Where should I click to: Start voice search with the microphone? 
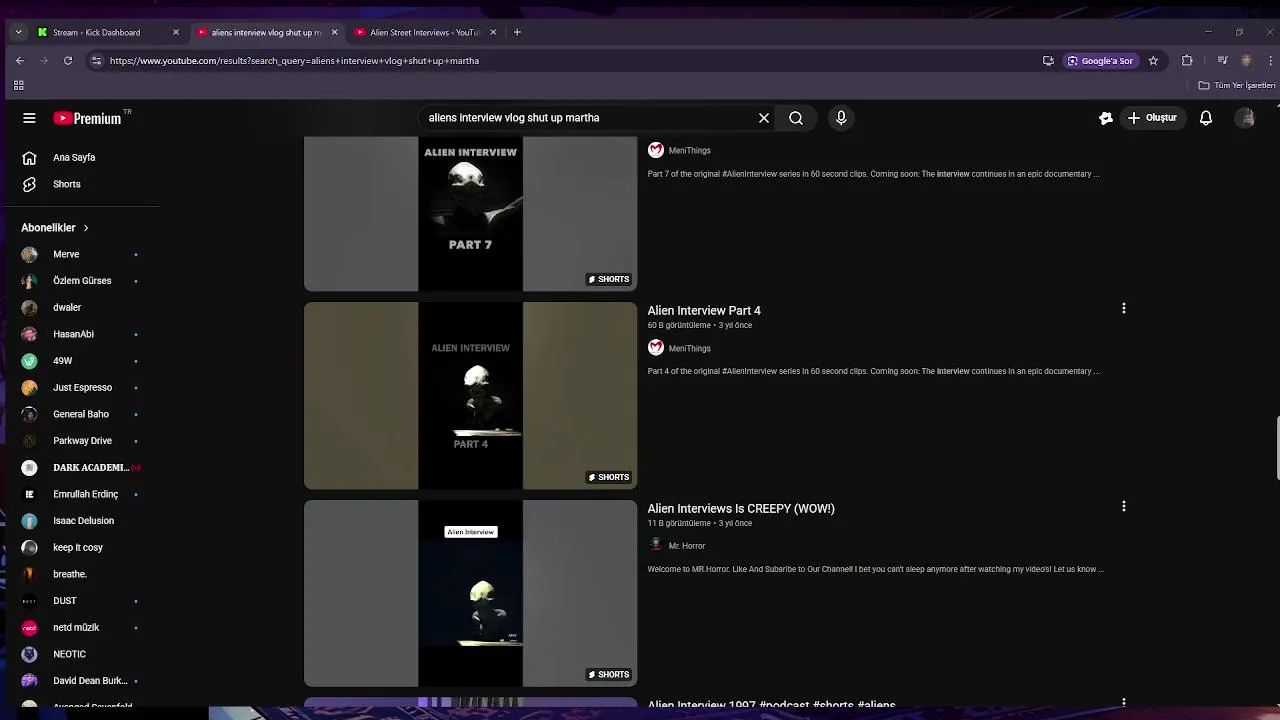(841, 118)
